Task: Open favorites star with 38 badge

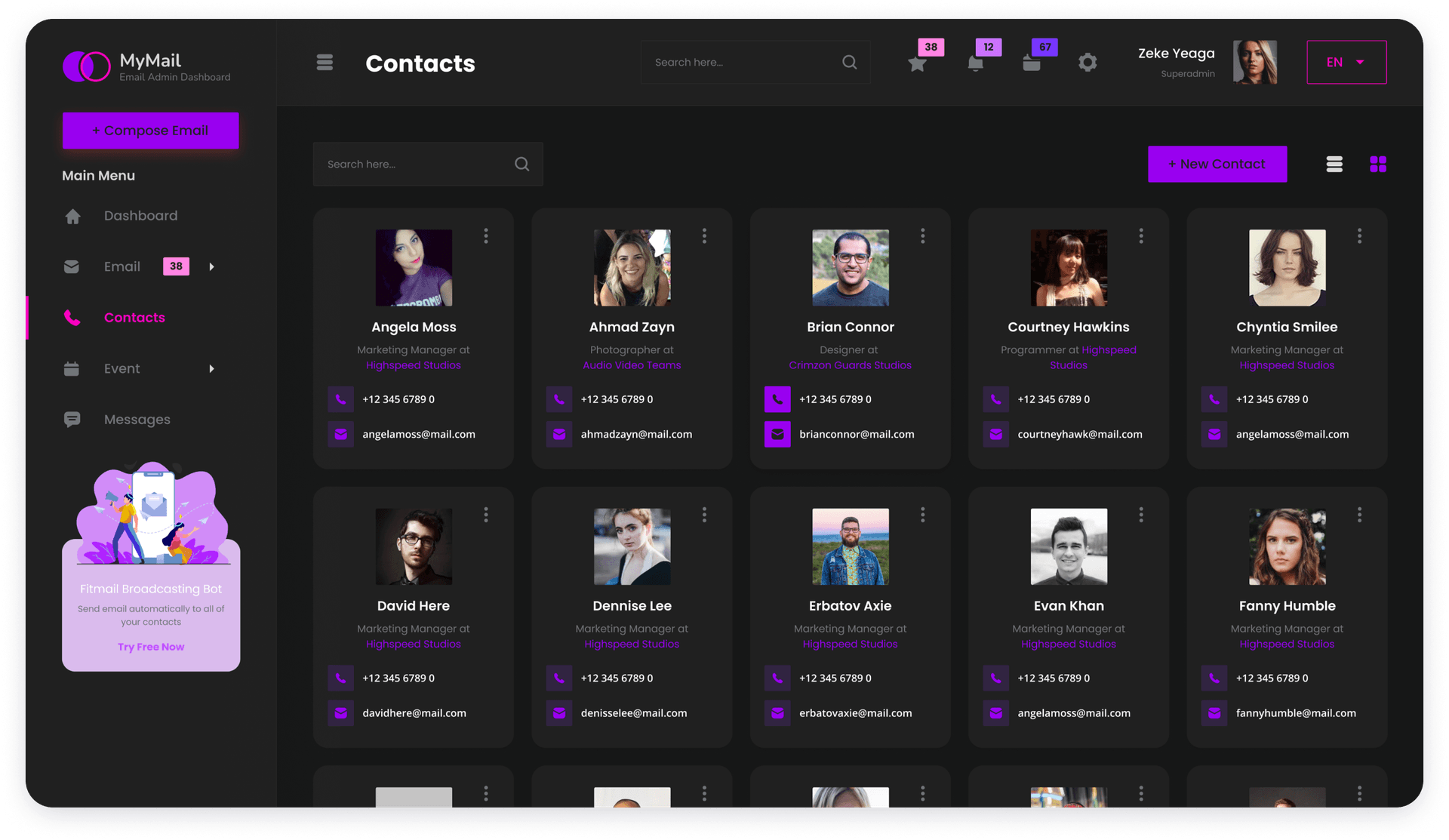Action: click(917, 64)
